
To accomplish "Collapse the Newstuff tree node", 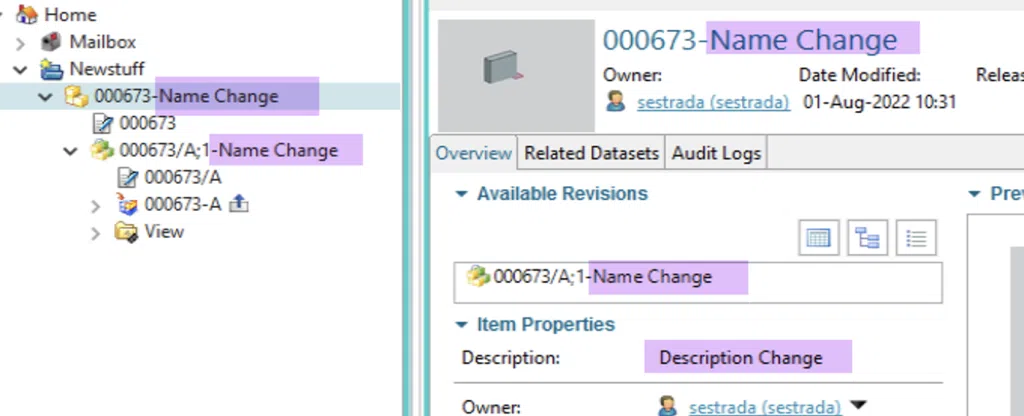I will 20,69.
